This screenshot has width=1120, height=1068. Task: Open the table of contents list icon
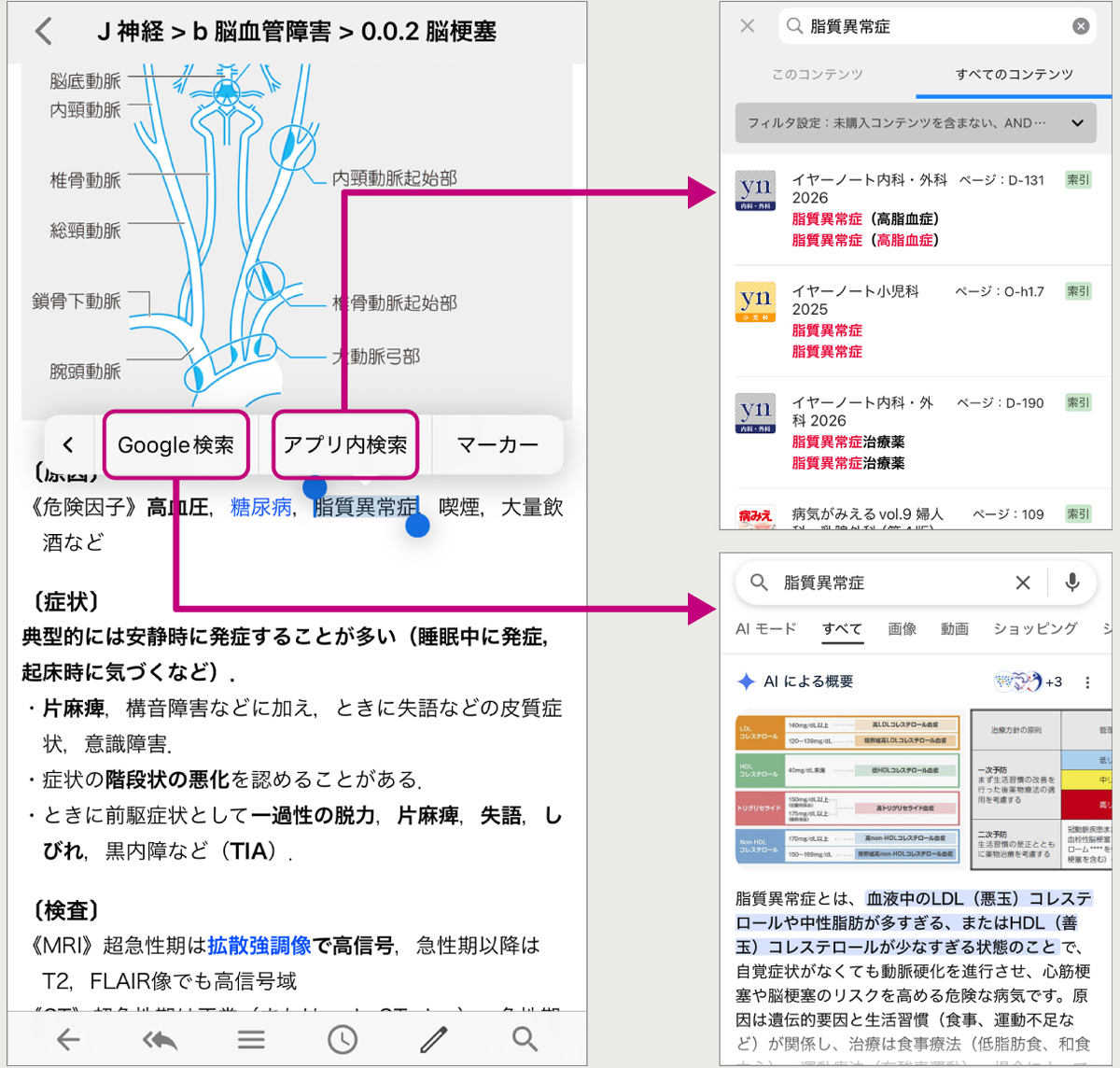click(x=251, y=1039)
